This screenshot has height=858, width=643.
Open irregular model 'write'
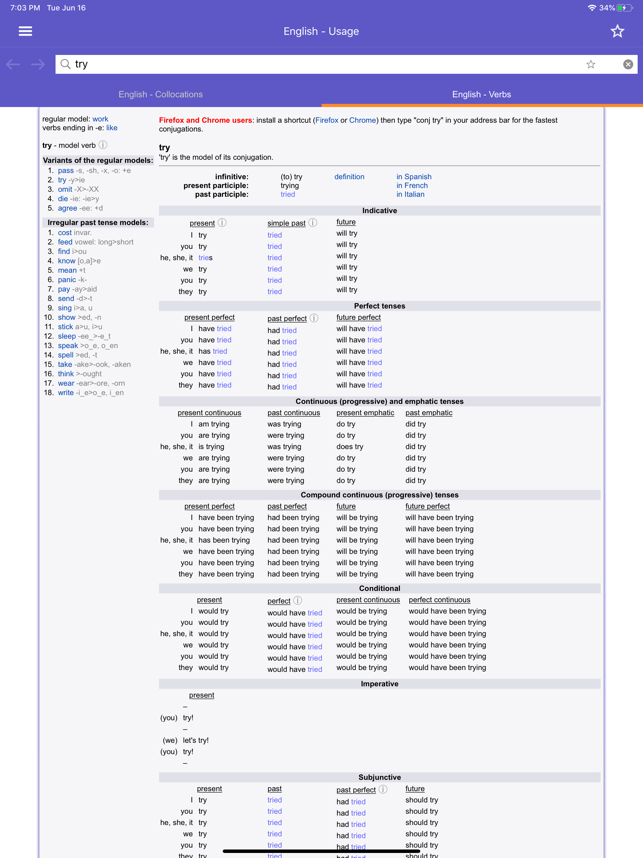(x=66, y=392)
